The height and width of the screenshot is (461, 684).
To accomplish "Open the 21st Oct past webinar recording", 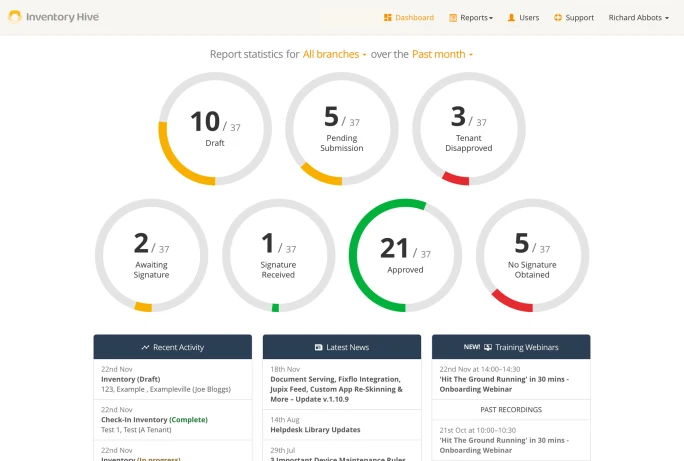I will pos(511,441).
